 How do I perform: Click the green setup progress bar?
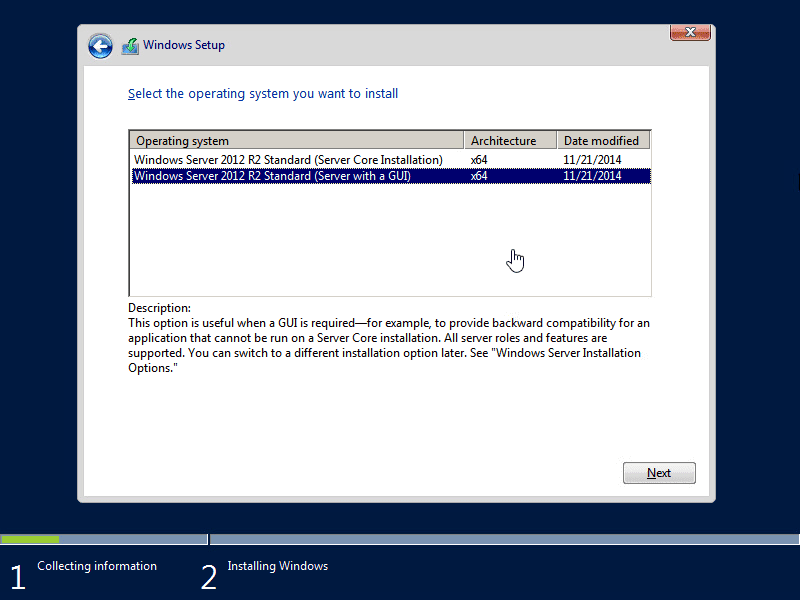[x=30, y=539]
